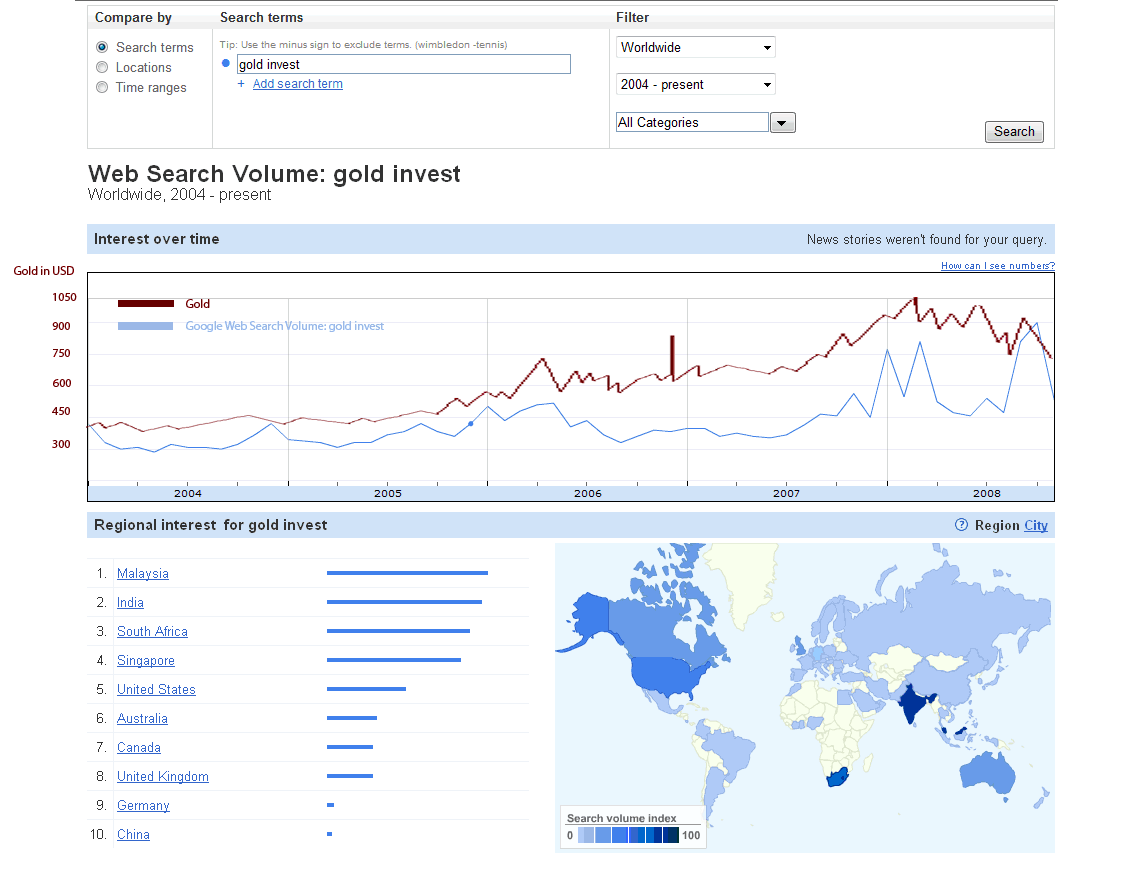The width and height of the screenshot is (1134, 869).
Task: Open the Worldwide region dropdown
Action: tap(695, 47)
